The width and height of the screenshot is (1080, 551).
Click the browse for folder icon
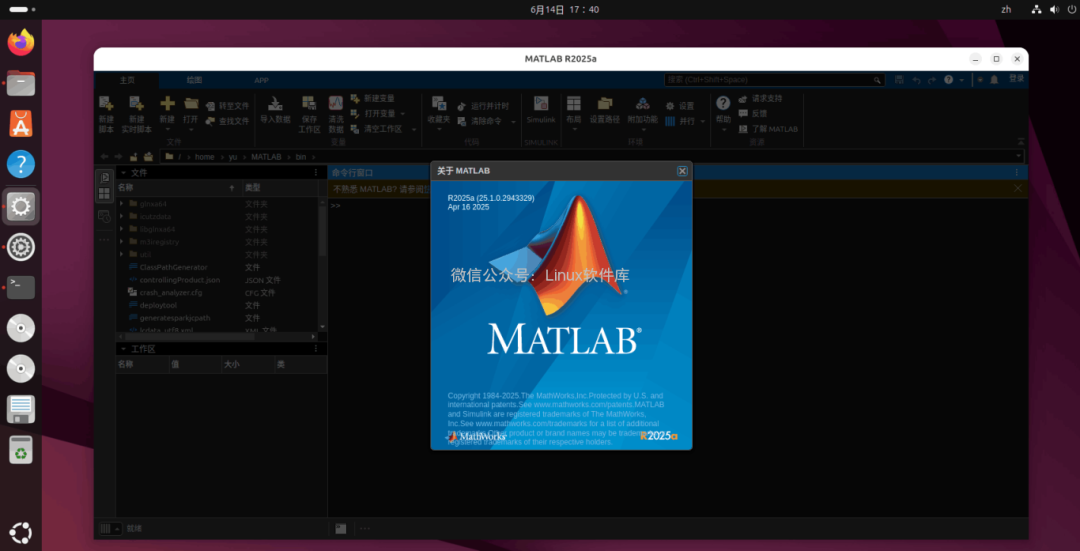148,157
